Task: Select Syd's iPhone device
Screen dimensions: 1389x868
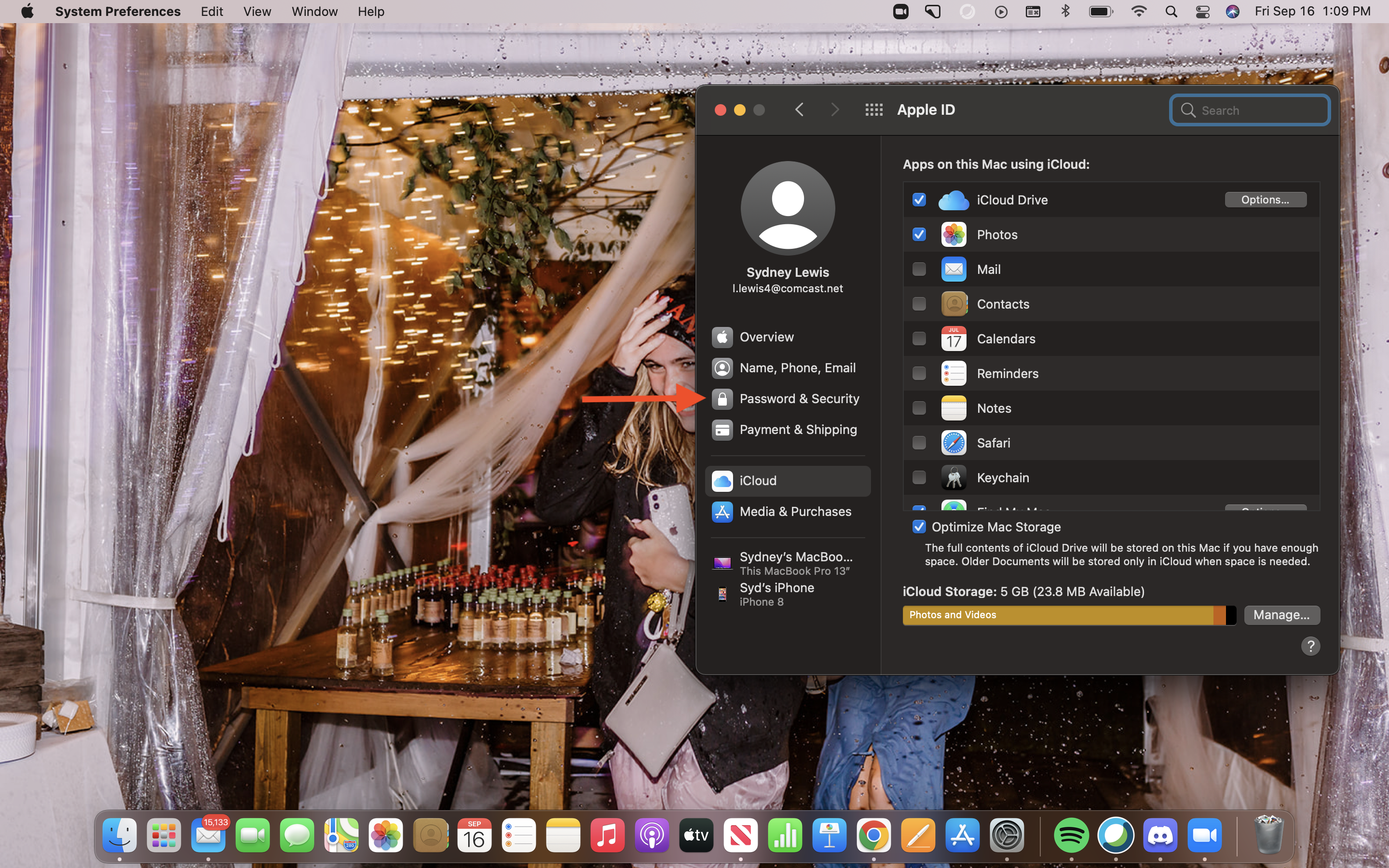Action: click(x=788, y=594)
